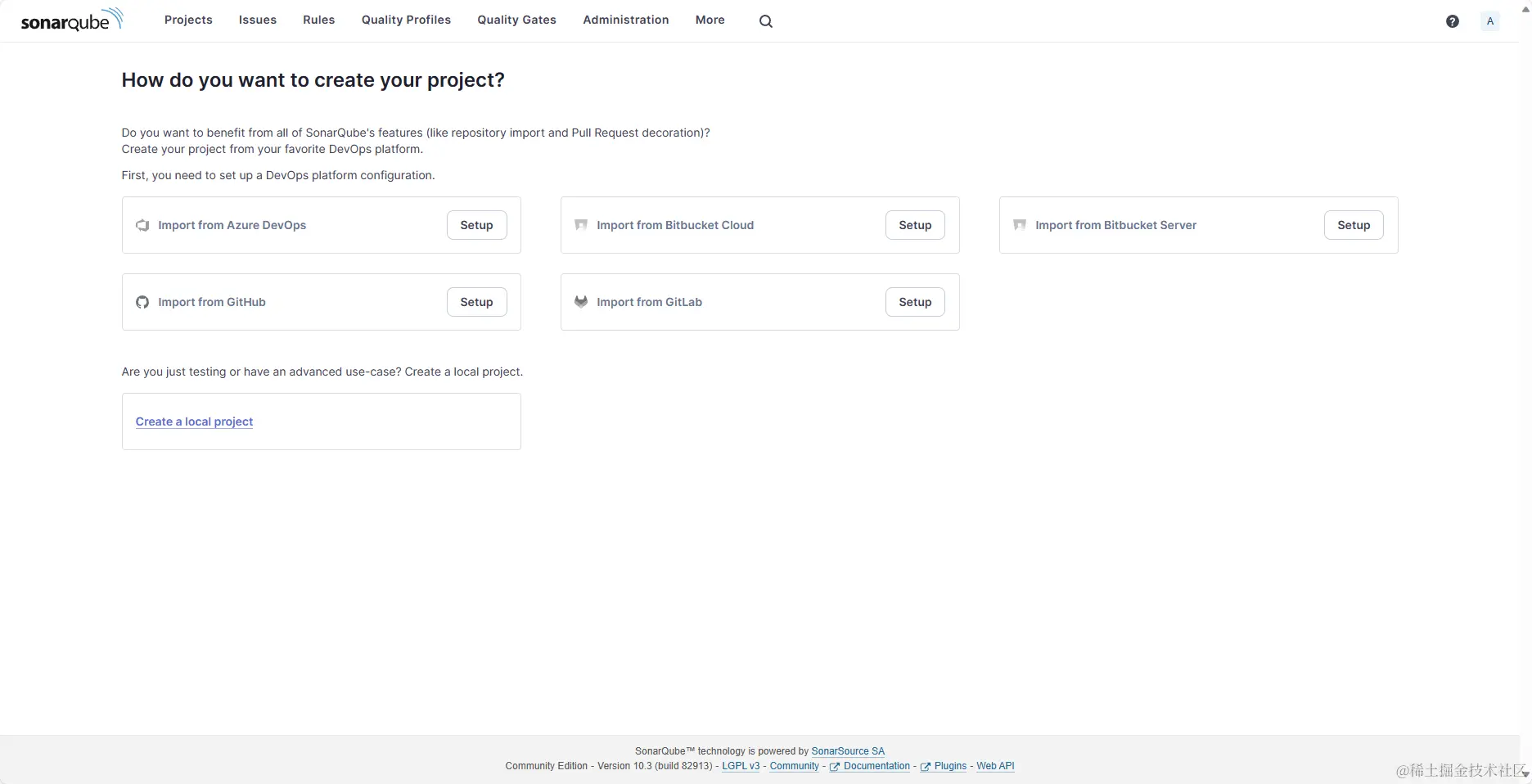The image size is (1532, 784).
Task: Open the help question mark icon
Action: coord(1453,21)
